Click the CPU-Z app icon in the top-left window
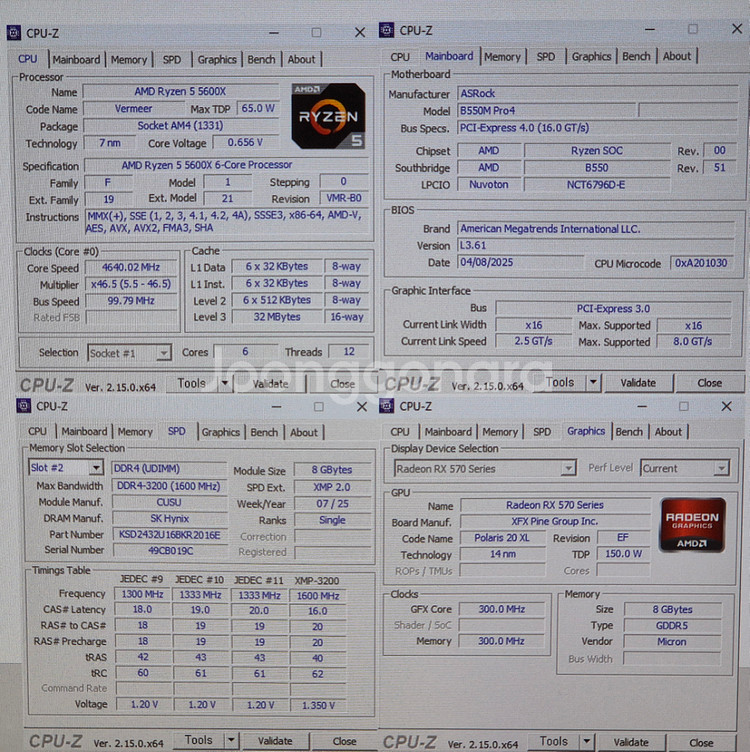The height and width of the screenshot is (752, 750). pyautogui.click(x=13, y=33)
